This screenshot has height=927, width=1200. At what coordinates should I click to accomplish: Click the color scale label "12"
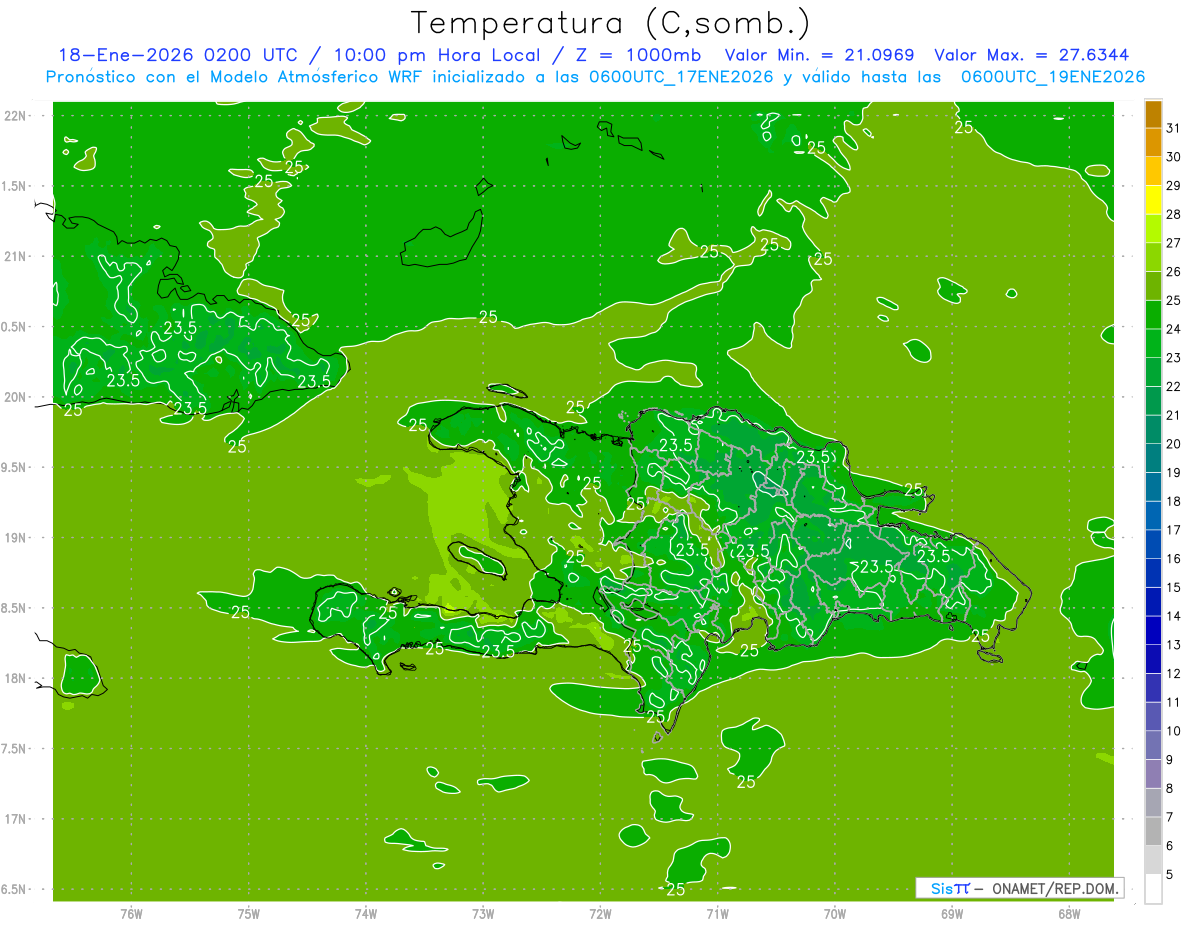1173,673
